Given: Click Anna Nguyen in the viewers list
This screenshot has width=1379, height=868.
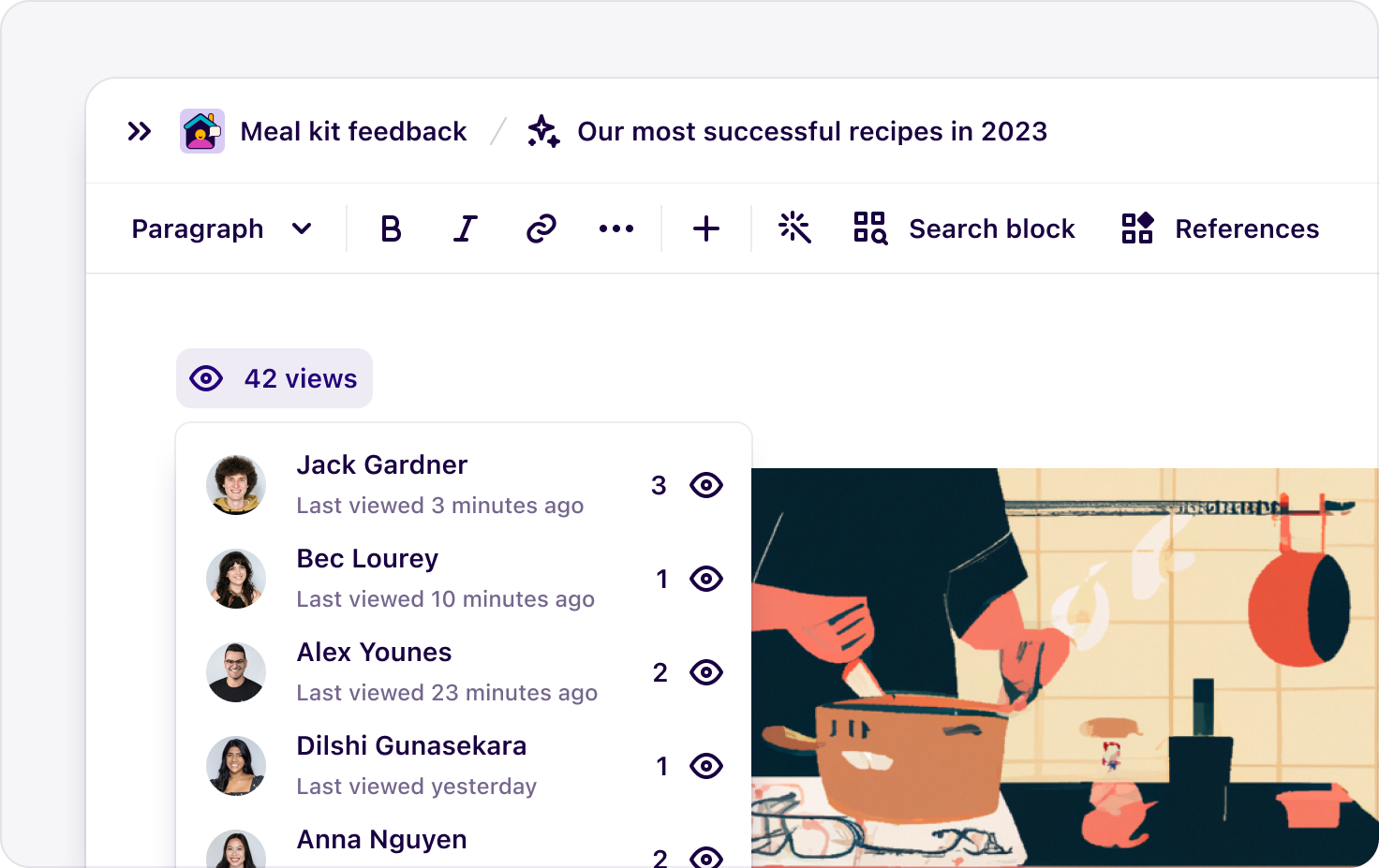Looking at the screenshot, I should (x=380, y=839).
